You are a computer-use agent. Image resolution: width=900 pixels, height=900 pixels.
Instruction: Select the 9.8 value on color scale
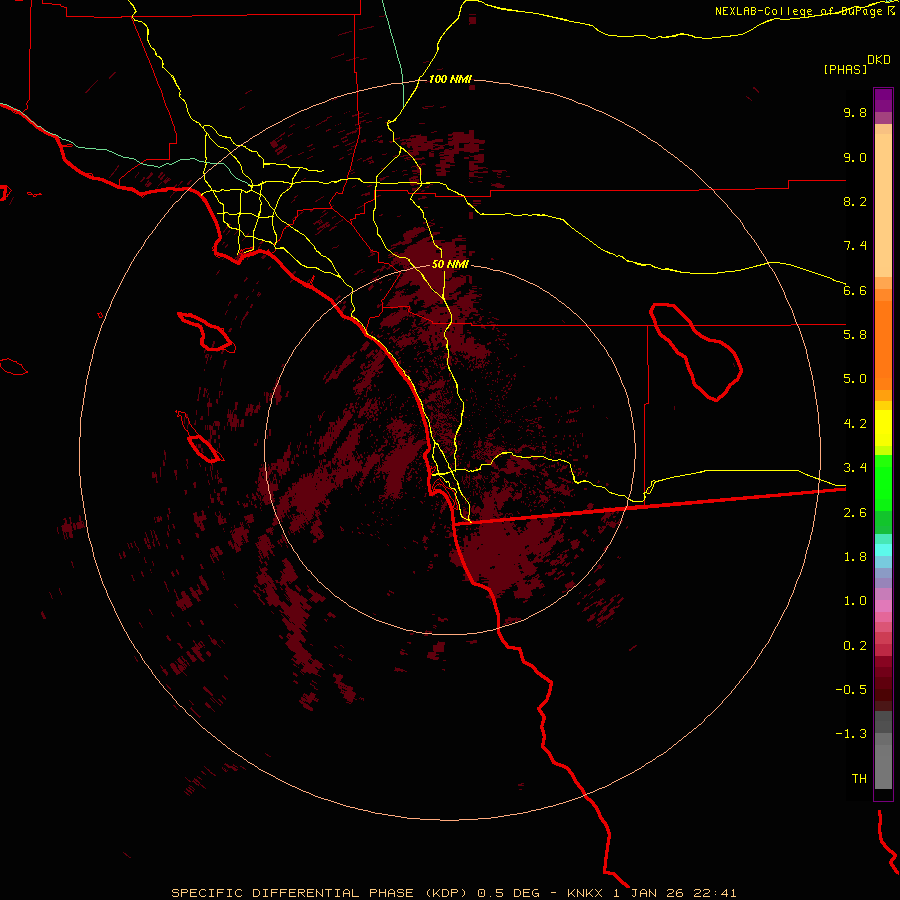855,112
